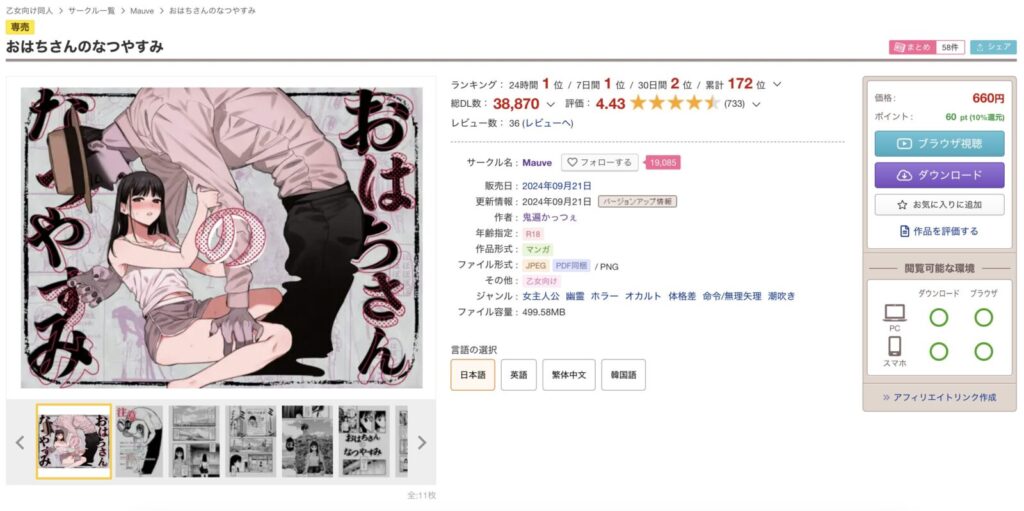Viewport: 1024px width, 511px height.
Task: Click the シェア share icon button
Action: tap(993, 47)
